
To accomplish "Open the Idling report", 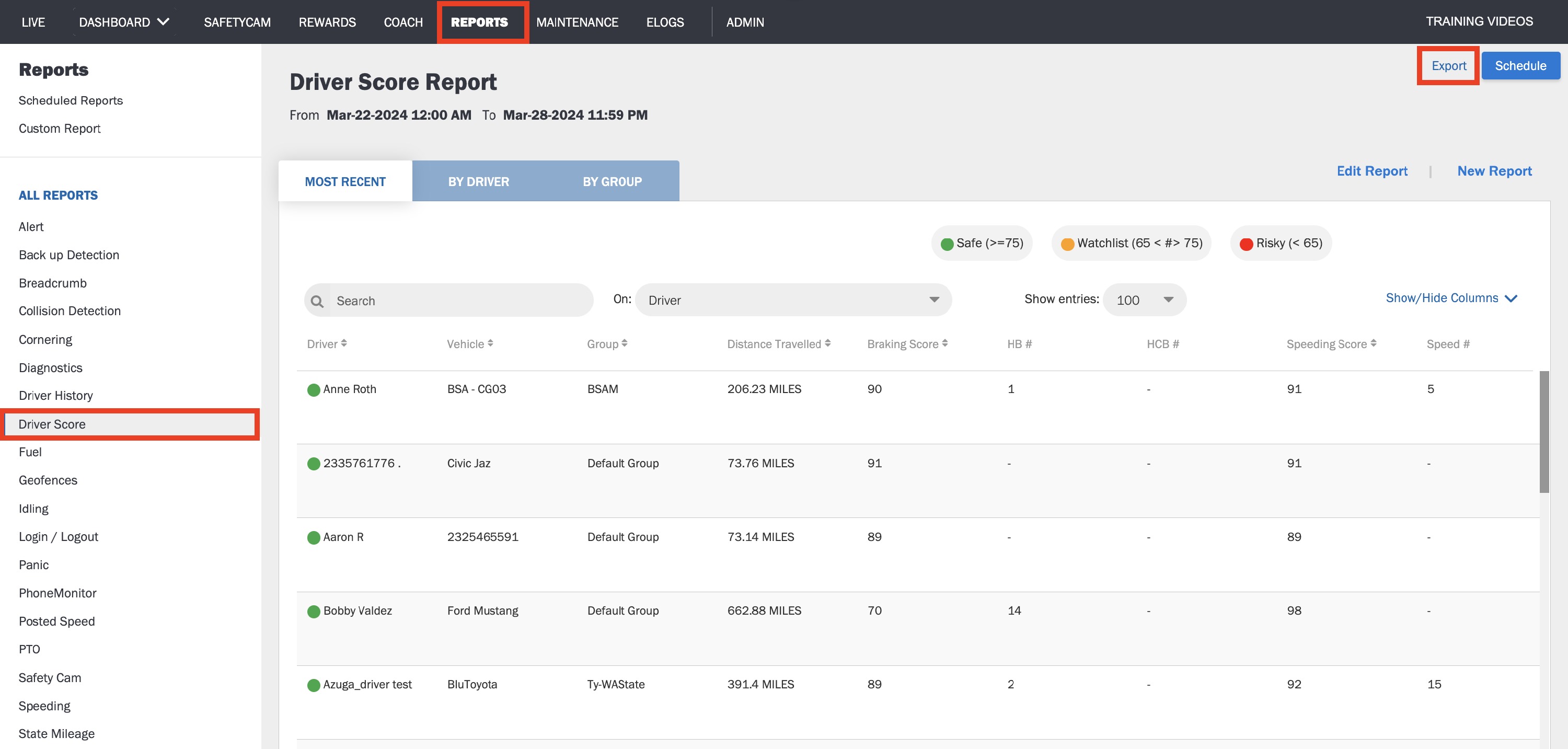I will pos(33,509).
